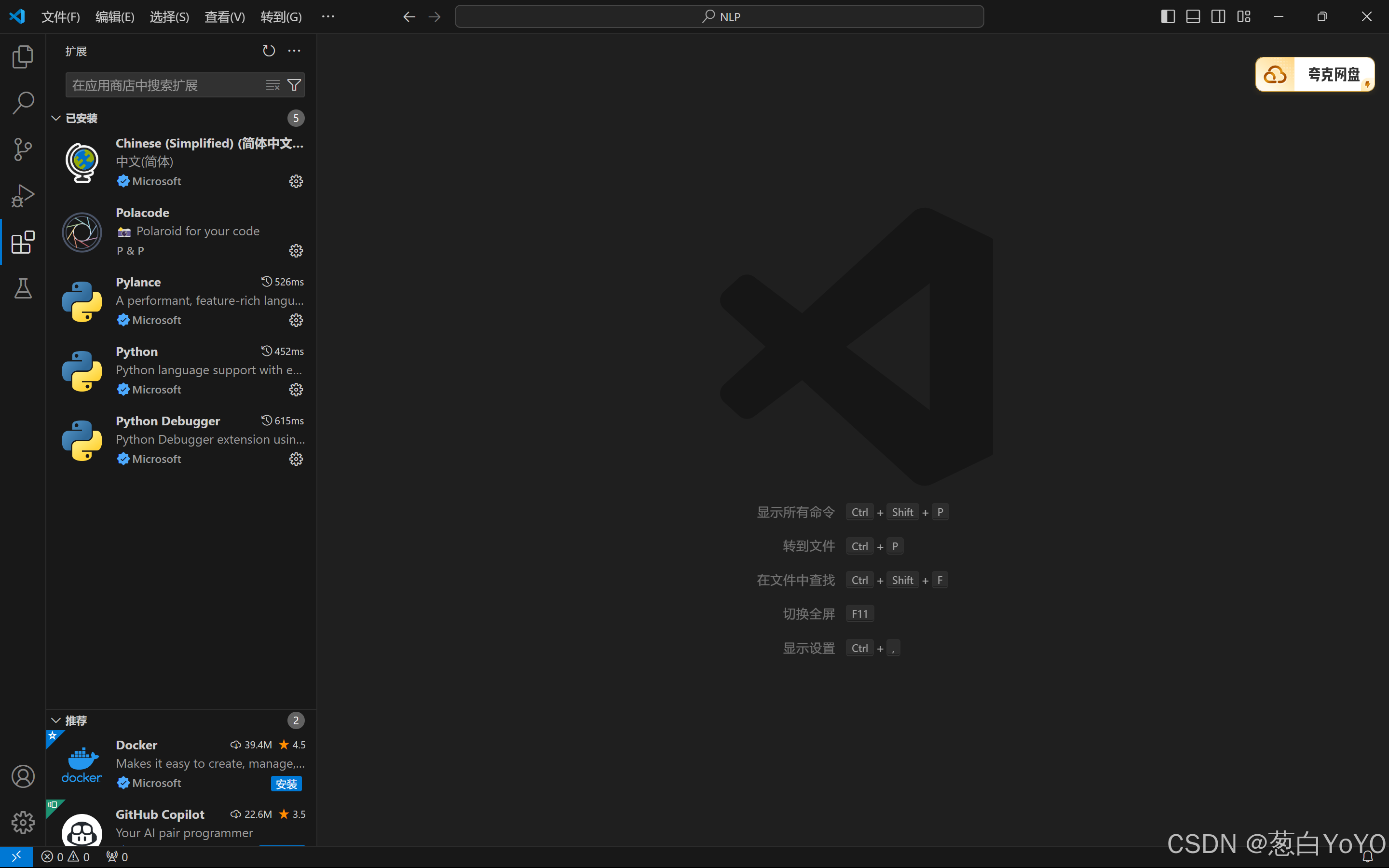Open the Source Control view
This screenshot has width=1389, height=868.
23,149
